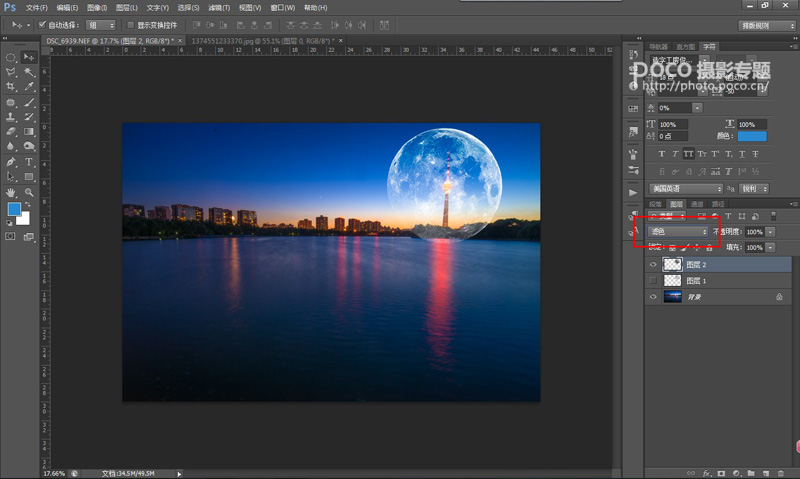Open the auto-select 组 dropdown
Screen dimensions: 800x479
[101, 25]
